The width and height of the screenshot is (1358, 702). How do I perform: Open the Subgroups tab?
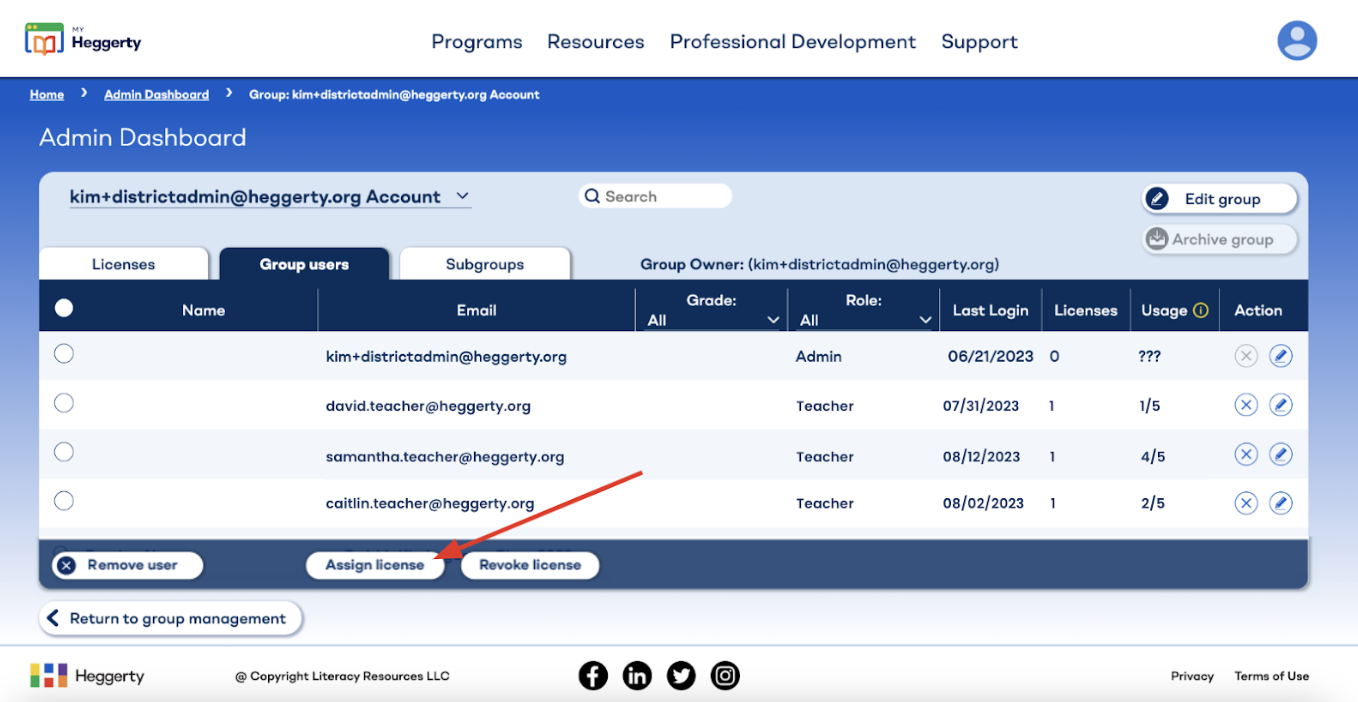(x=484, y=263)
